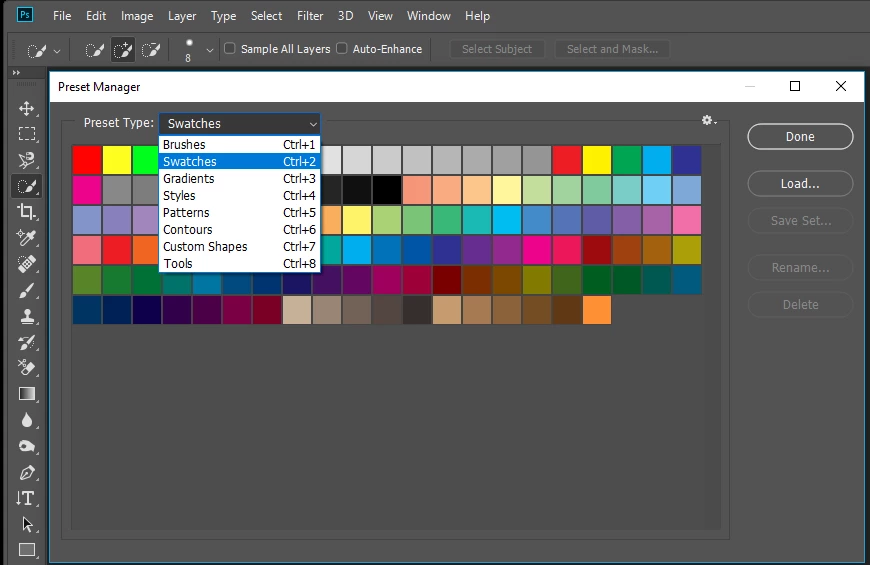Select the Eyedropper tool
Screen dimensions: 870x565
(x=26, y=238)
